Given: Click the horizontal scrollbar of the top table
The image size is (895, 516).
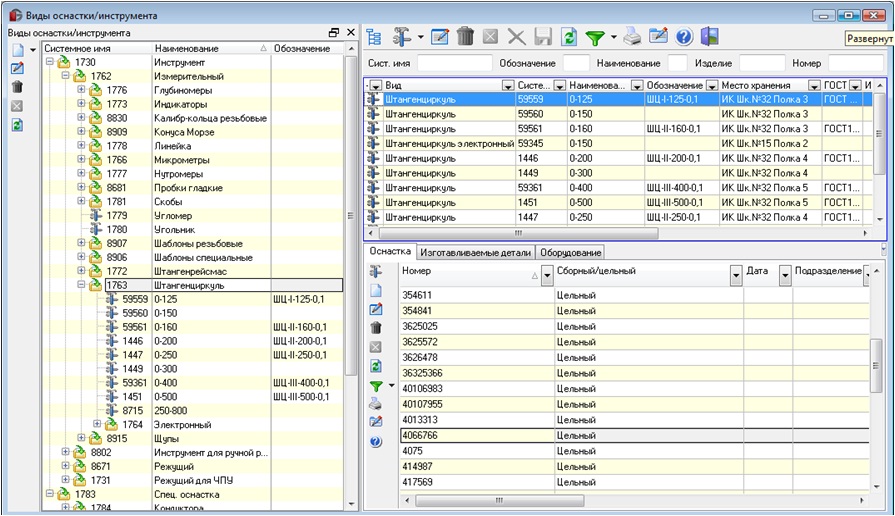Looking at the screenshot, I should coord(518,233).
